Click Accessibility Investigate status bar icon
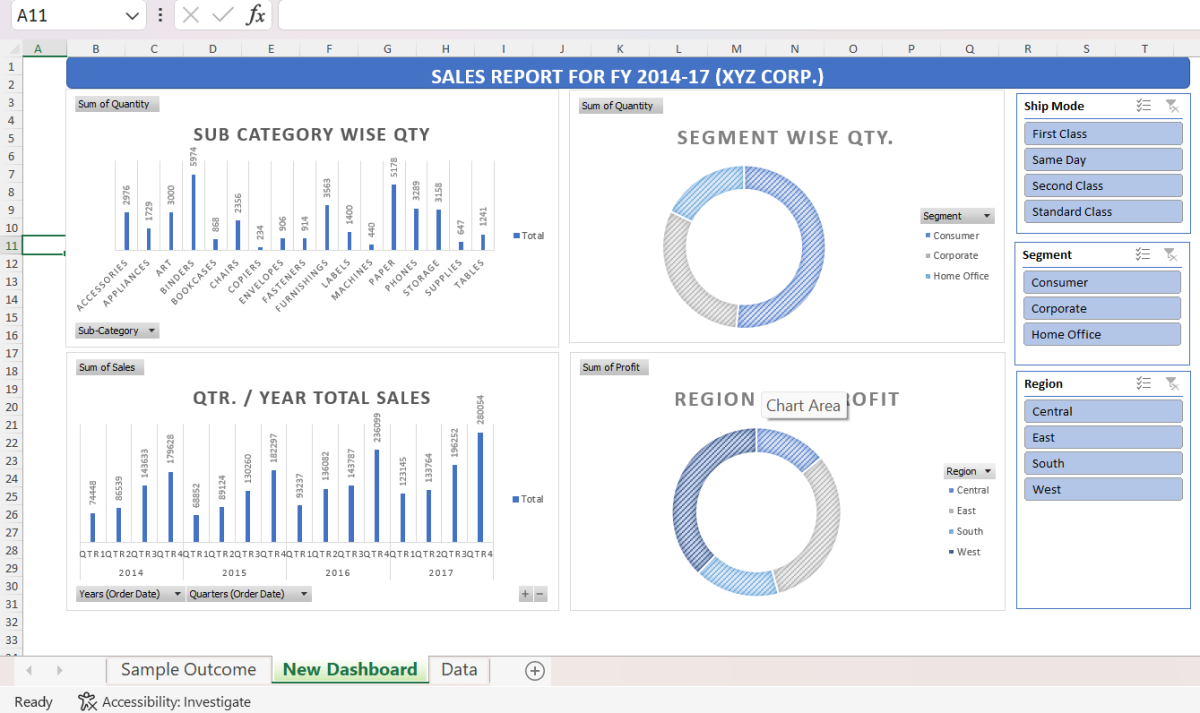The height and width of the screenshot is (713, 1200). (x=88, y=702)
